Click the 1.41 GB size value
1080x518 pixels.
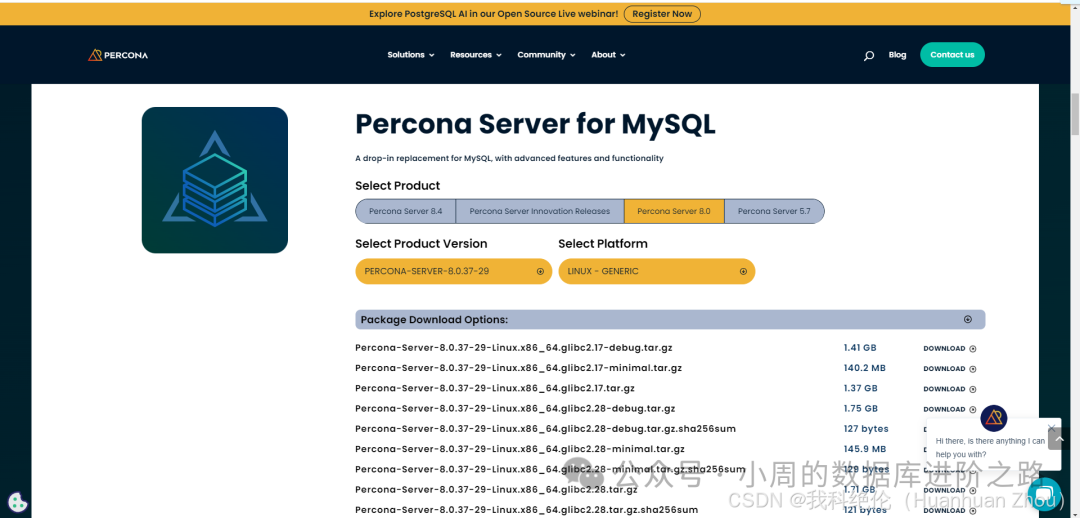[x=860, y=348]
